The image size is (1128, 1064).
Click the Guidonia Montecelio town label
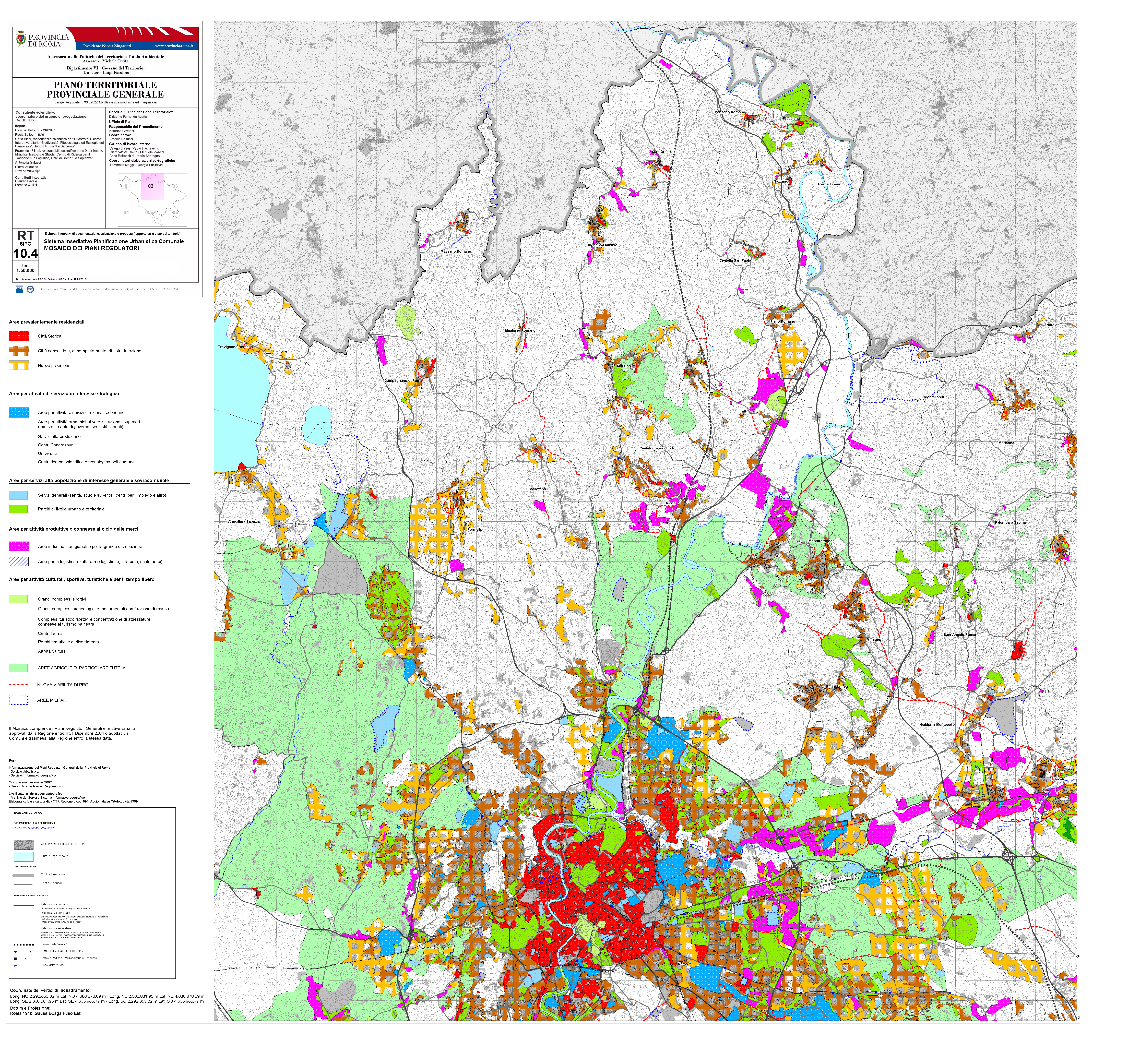[937, 725]
